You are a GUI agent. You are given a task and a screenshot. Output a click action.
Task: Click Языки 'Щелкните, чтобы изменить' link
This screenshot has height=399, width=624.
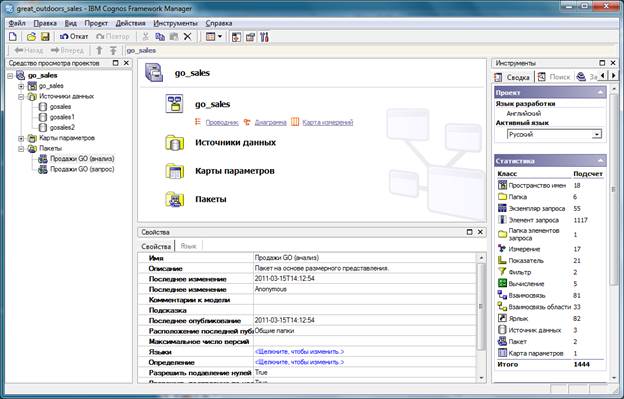299,352
